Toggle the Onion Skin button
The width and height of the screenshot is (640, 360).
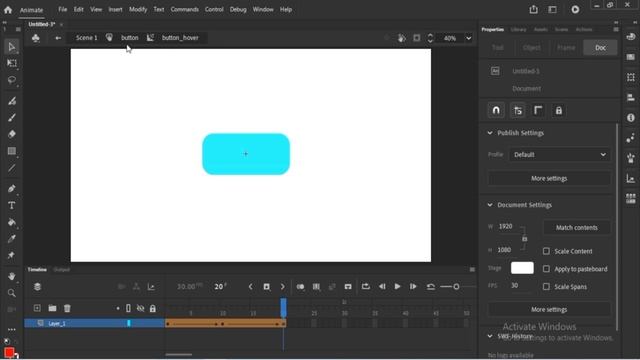pos(300,287)
